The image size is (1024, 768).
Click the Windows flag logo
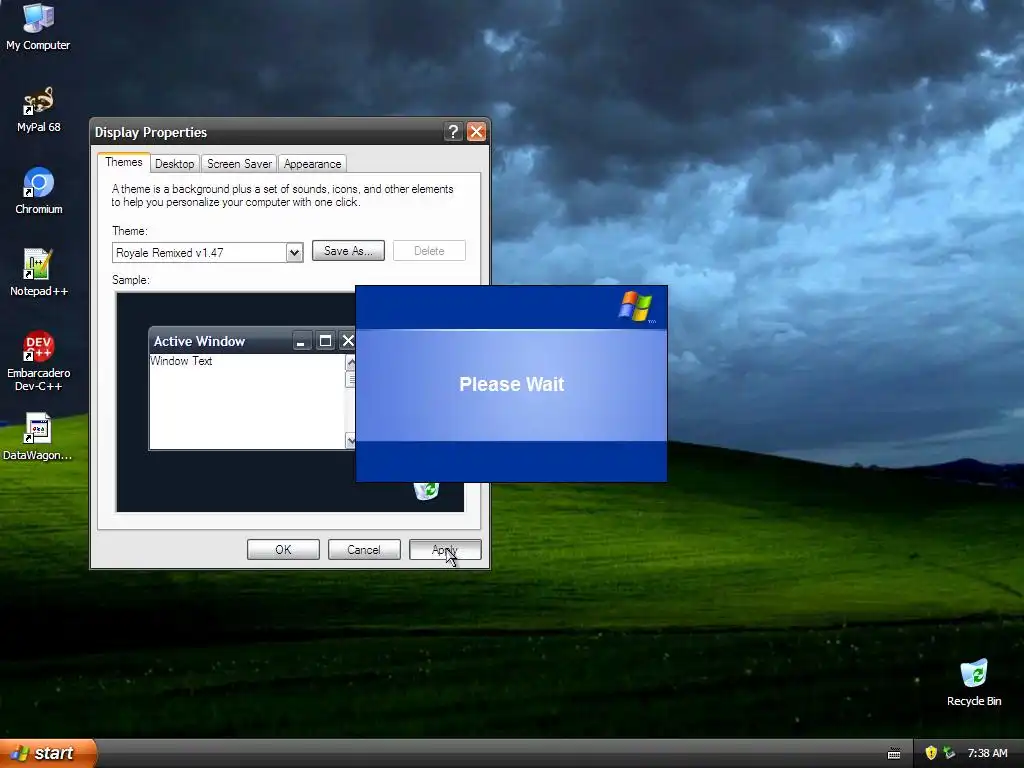636,307
